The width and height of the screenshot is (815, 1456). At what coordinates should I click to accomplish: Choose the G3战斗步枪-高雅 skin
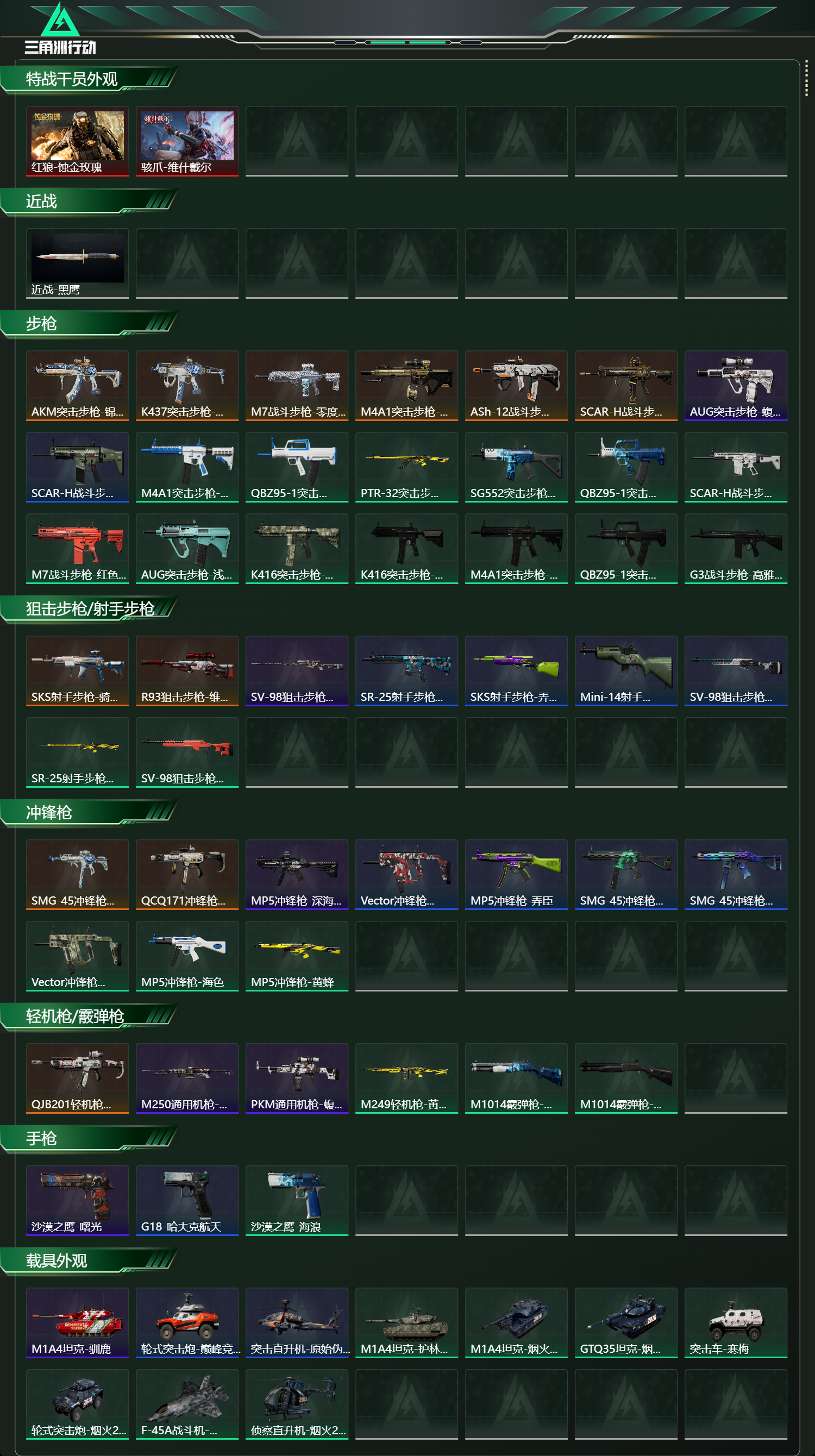736,548
